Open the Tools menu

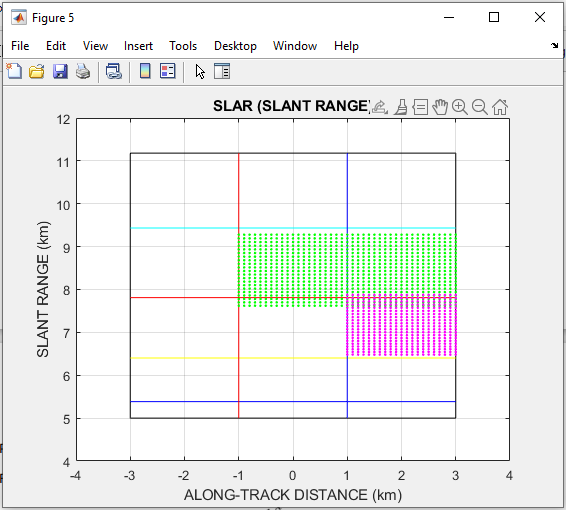pyautogui.click(x=183, y=46)
